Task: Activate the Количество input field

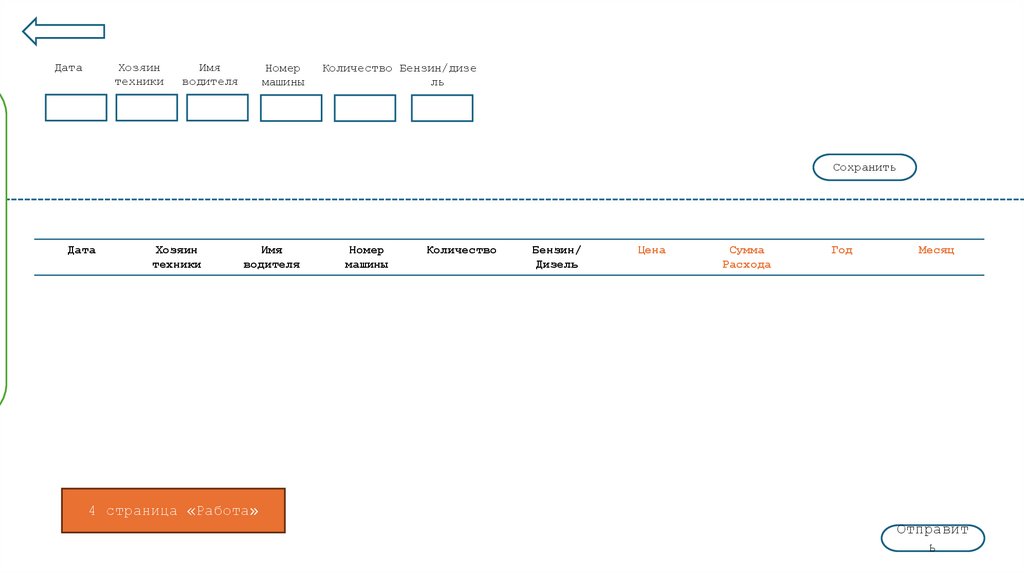Action: coord(364,108)
